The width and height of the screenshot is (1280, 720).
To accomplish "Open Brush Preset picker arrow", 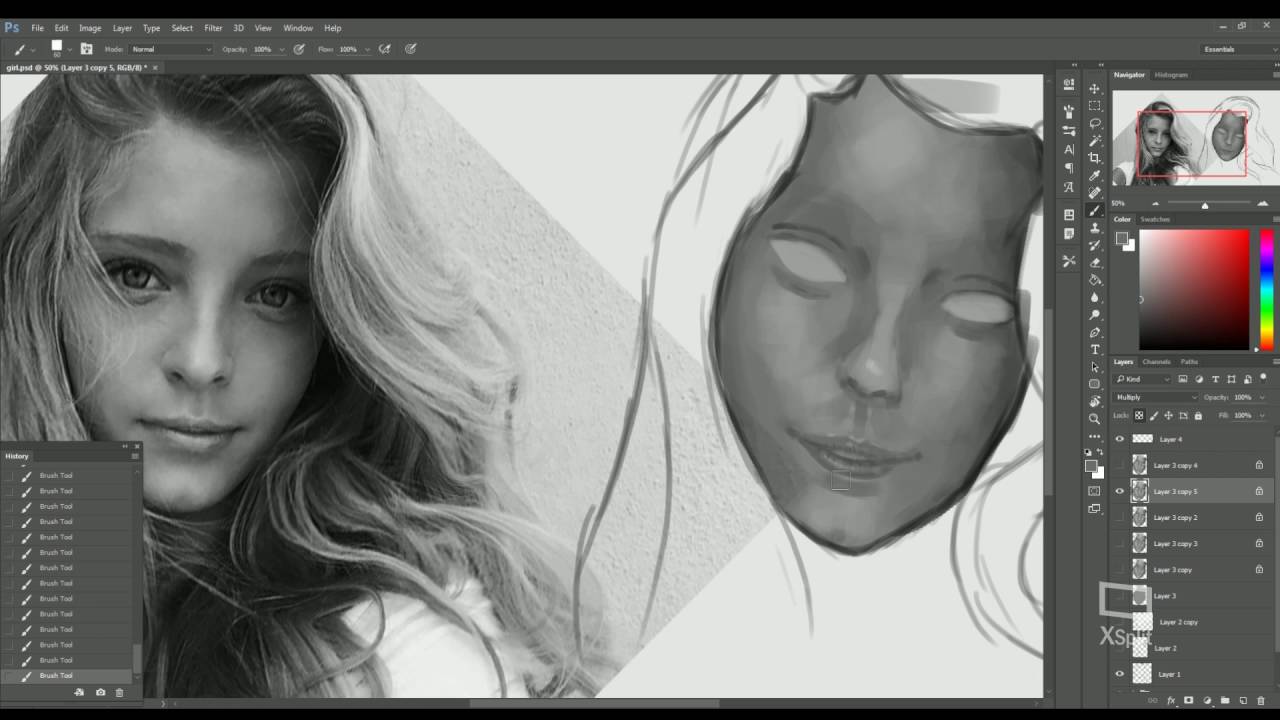I will (x=71, y=49).
